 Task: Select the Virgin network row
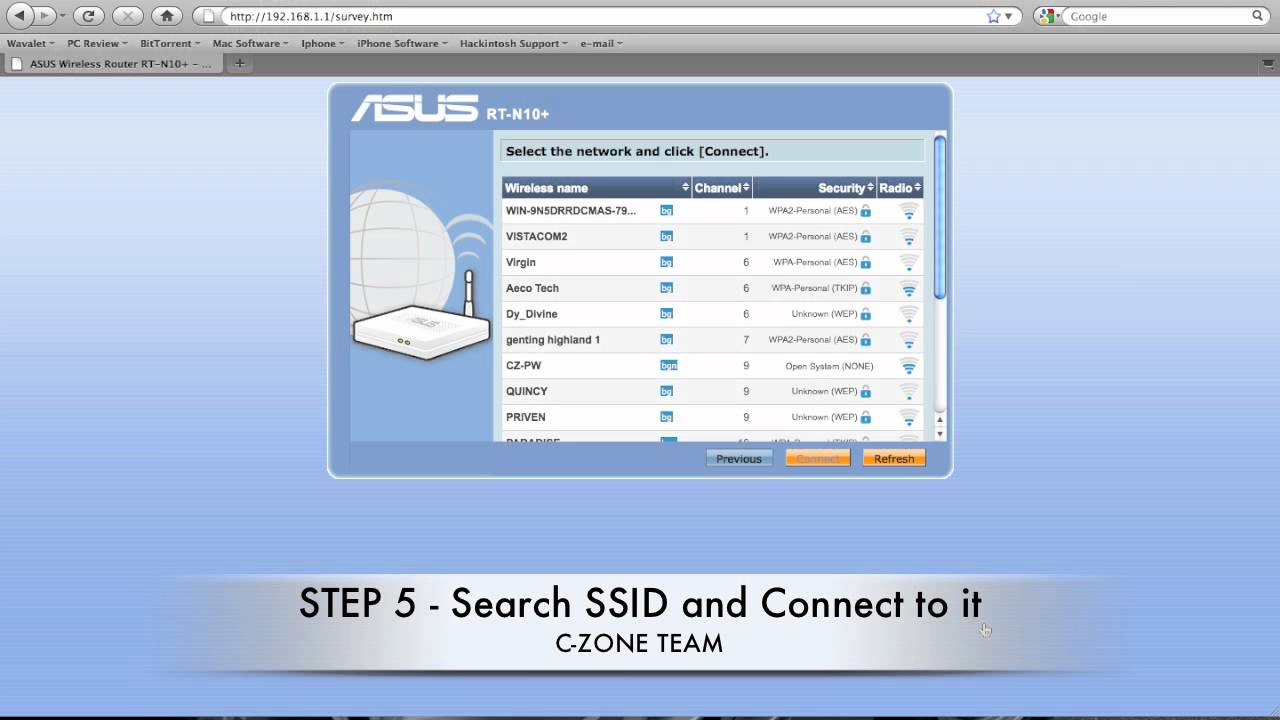click(712, 262)
